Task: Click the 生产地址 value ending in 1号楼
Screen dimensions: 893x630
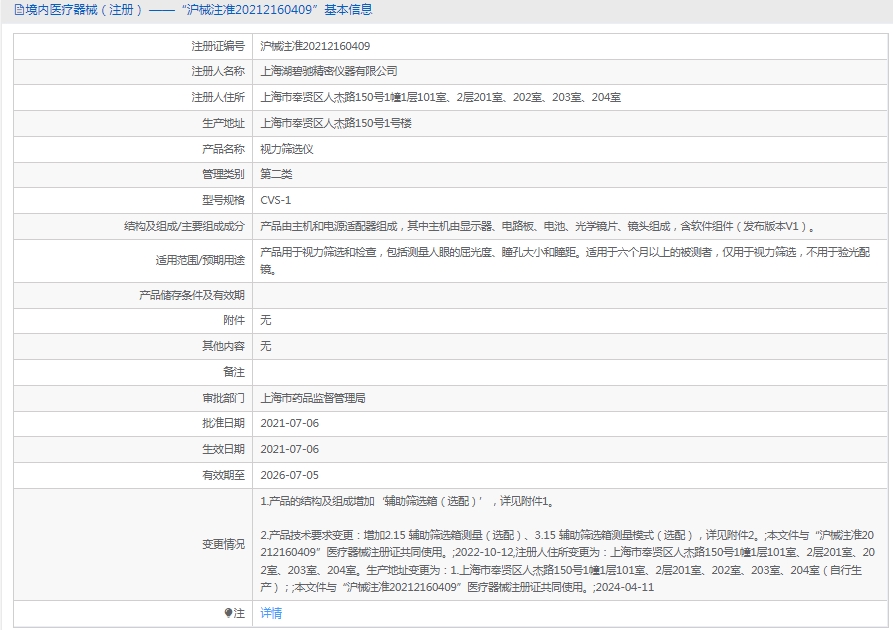Action: pyautogui.click(x=336, y=123)
